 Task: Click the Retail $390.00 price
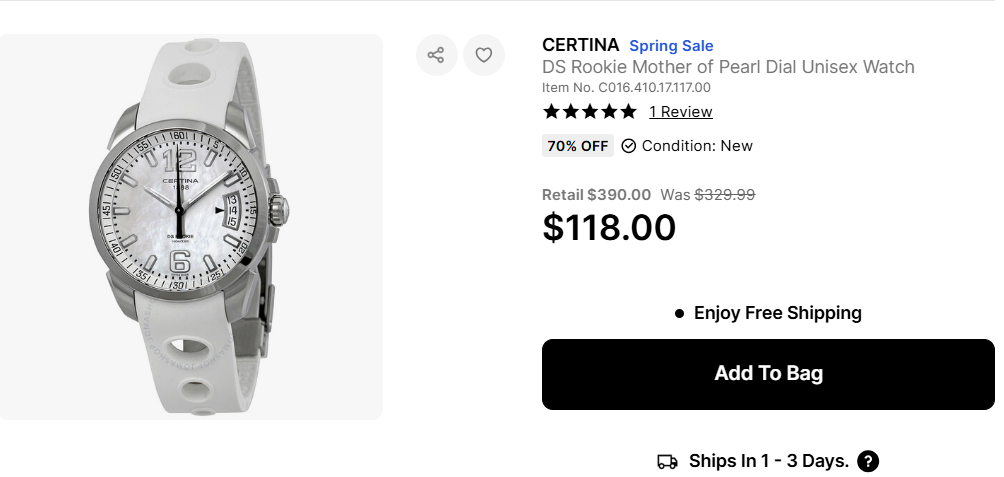pyautogui.click(x=596, y=195)
